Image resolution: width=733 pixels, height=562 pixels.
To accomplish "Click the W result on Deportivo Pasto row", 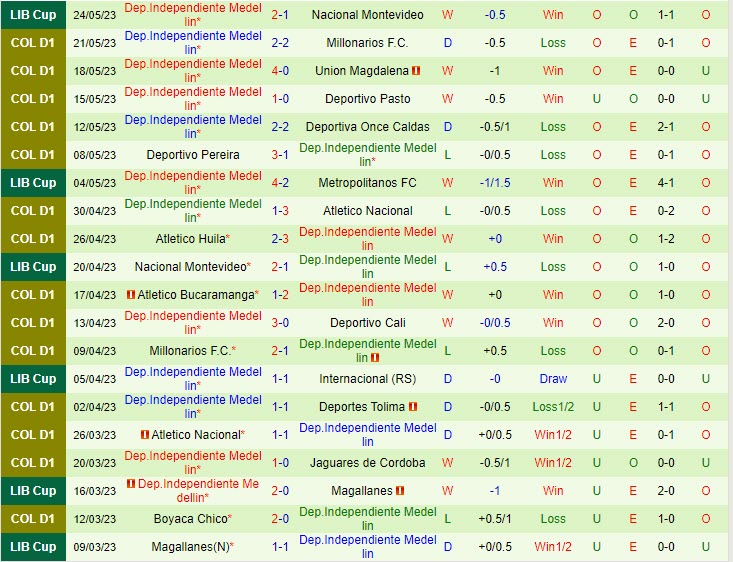I will click(x=447, y=99).
